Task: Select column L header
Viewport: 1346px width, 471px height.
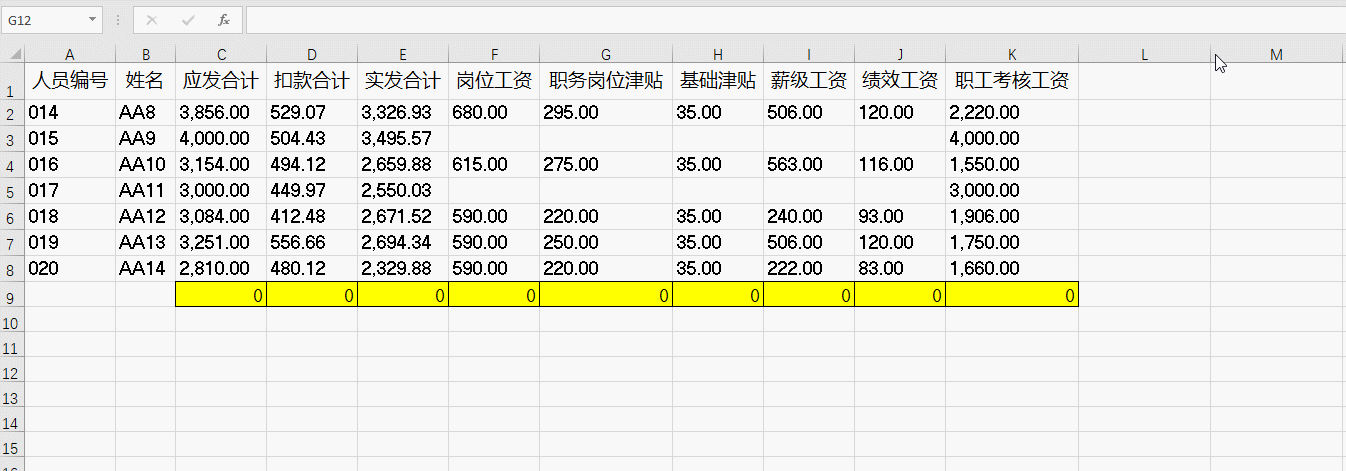Action: pos(1144,54)
